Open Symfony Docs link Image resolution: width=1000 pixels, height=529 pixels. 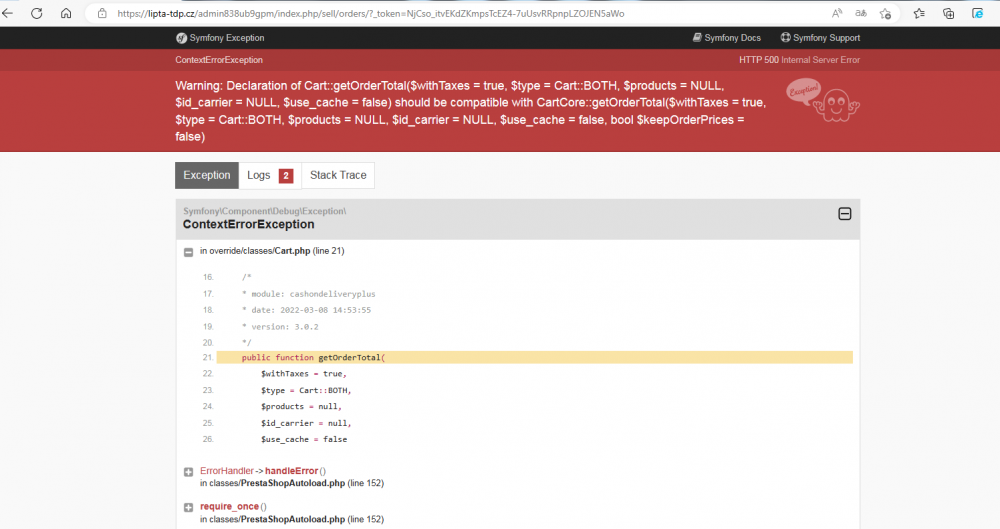pos(726,38)
